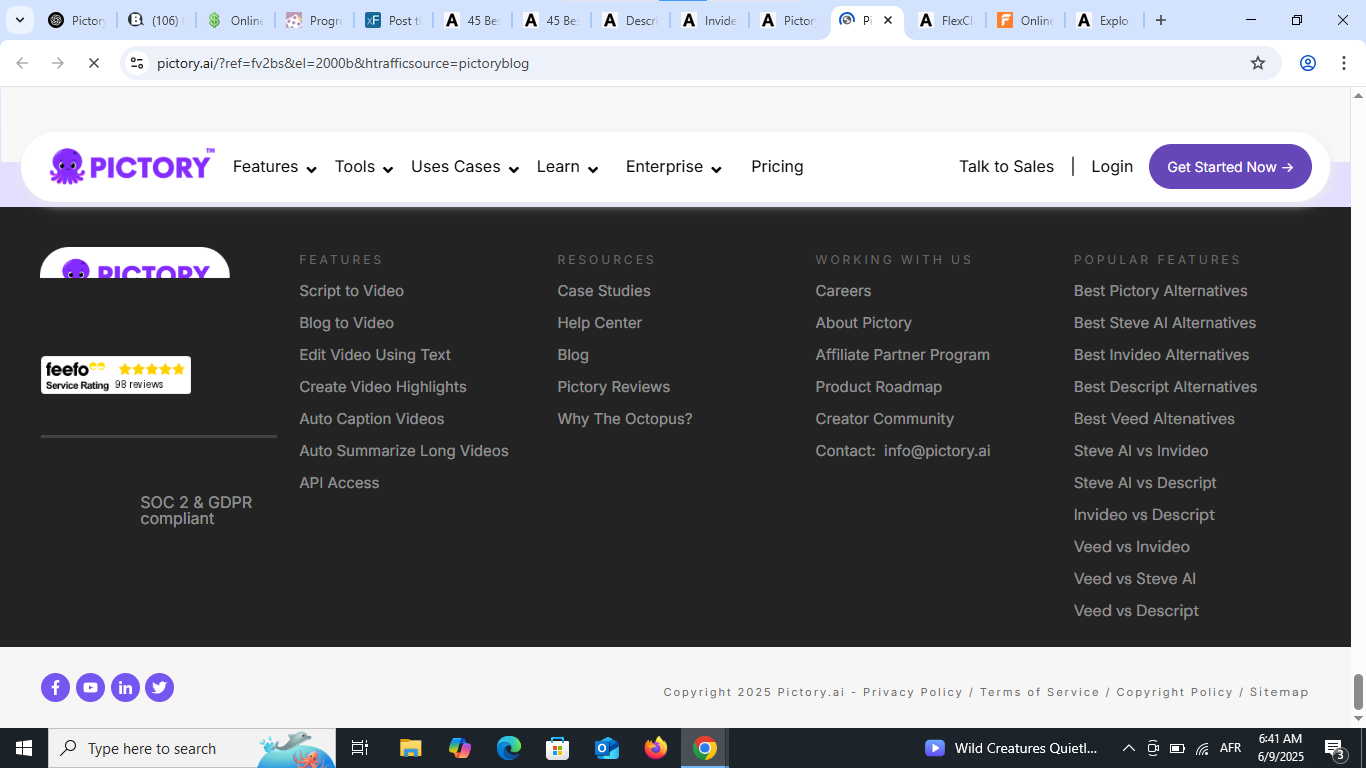
Task: Open the Script to Video link
Action: click(351, 291)
